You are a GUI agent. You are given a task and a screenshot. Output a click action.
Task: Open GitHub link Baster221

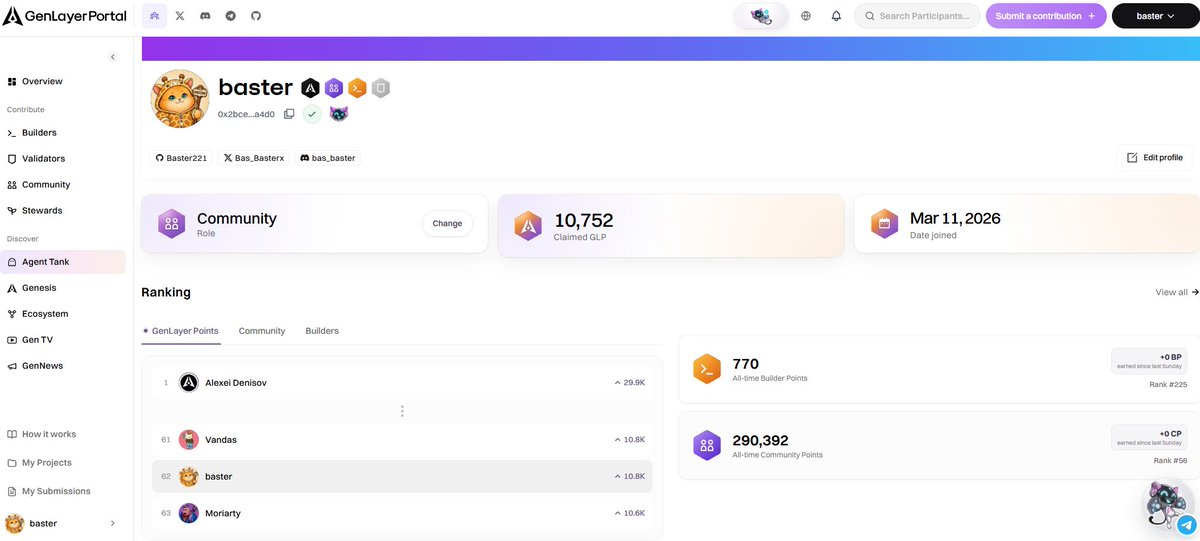point(181,158)
